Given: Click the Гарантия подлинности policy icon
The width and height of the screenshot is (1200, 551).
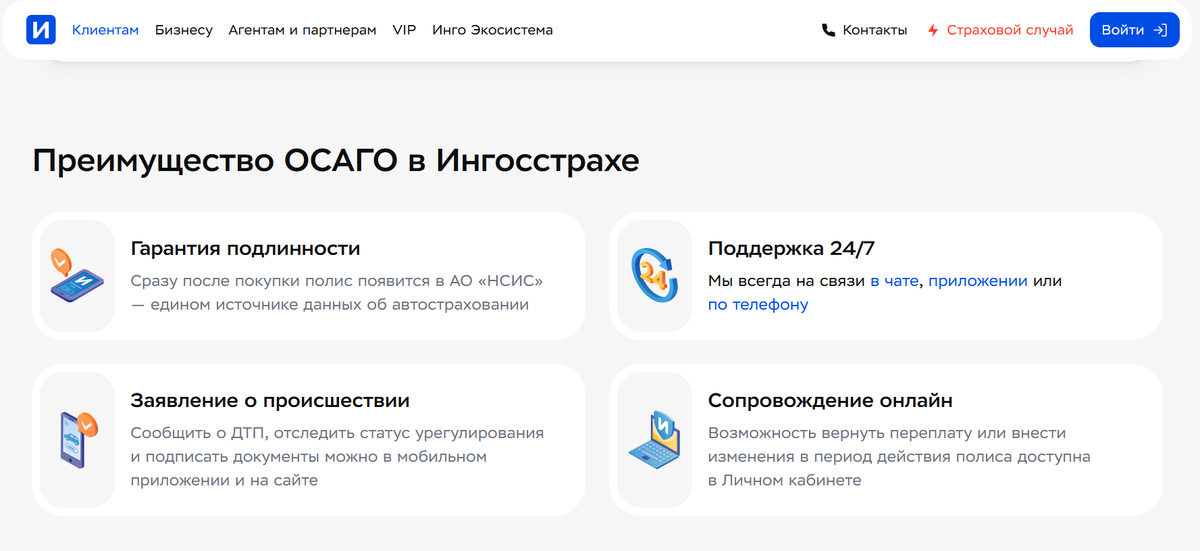Looking at the screenshot, I should 78,275.
